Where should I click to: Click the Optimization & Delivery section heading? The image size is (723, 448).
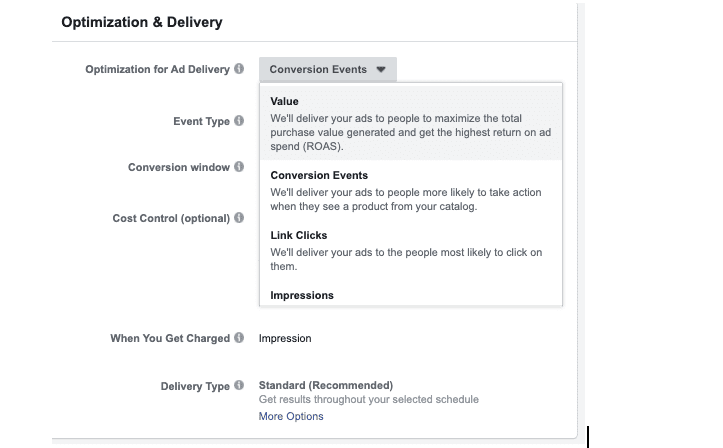142,22
